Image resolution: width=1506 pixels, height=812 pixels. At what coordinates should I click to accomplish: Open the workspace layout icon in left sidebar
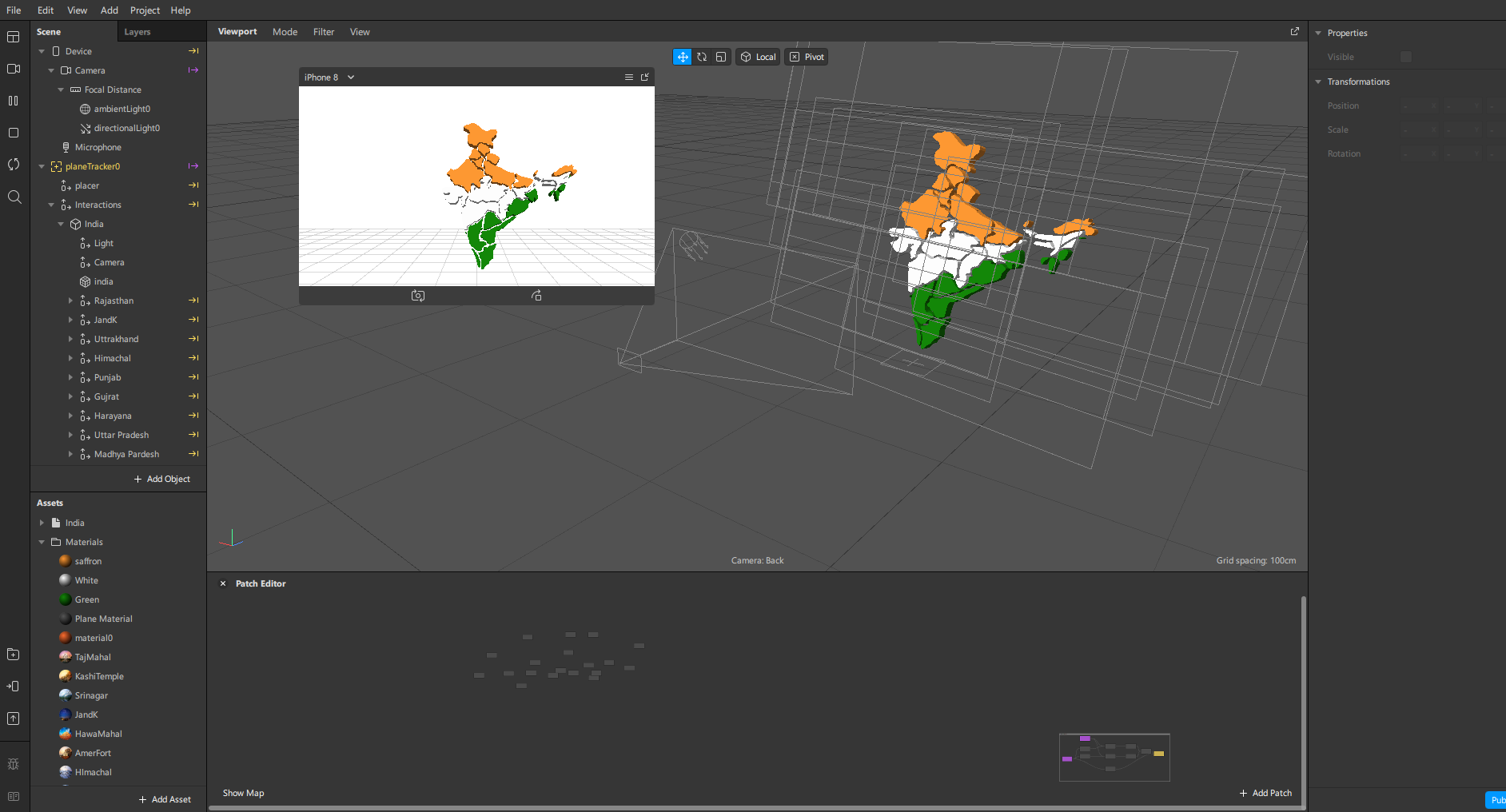[14, 37]
